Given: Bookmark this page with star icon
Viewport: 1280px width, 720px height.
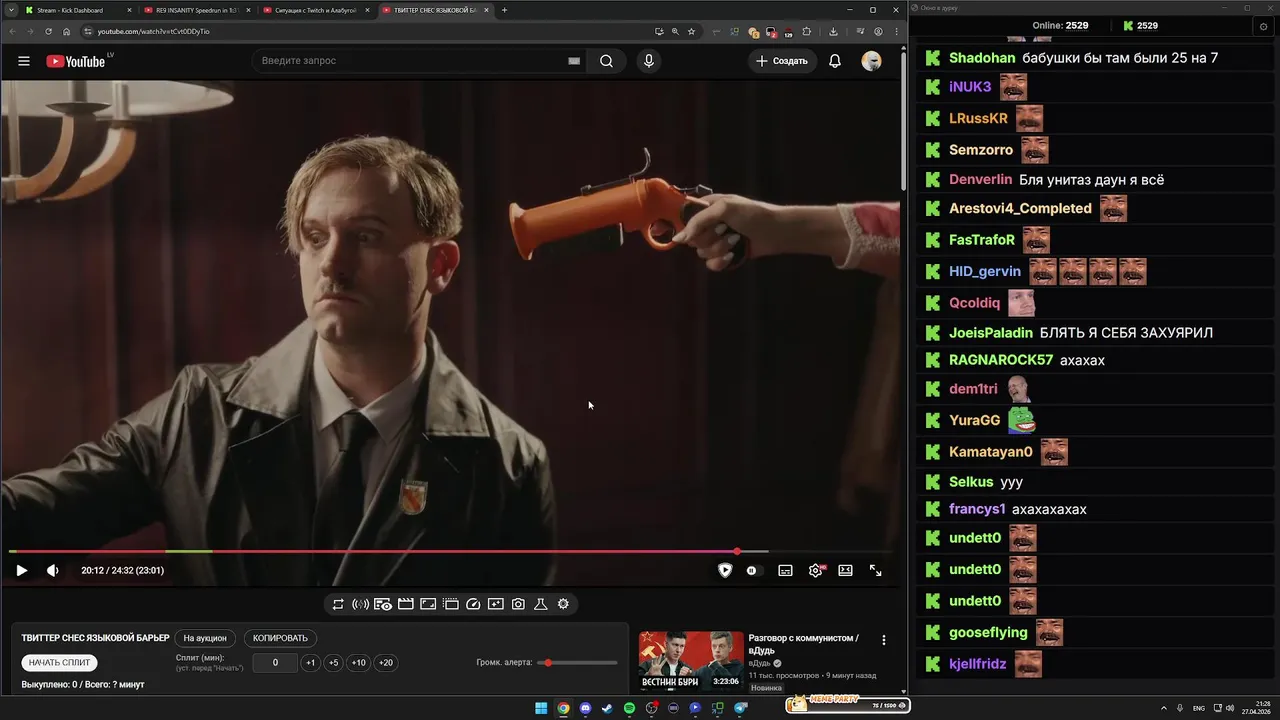Looking at the screenshot, I should (x=691, y=31).
